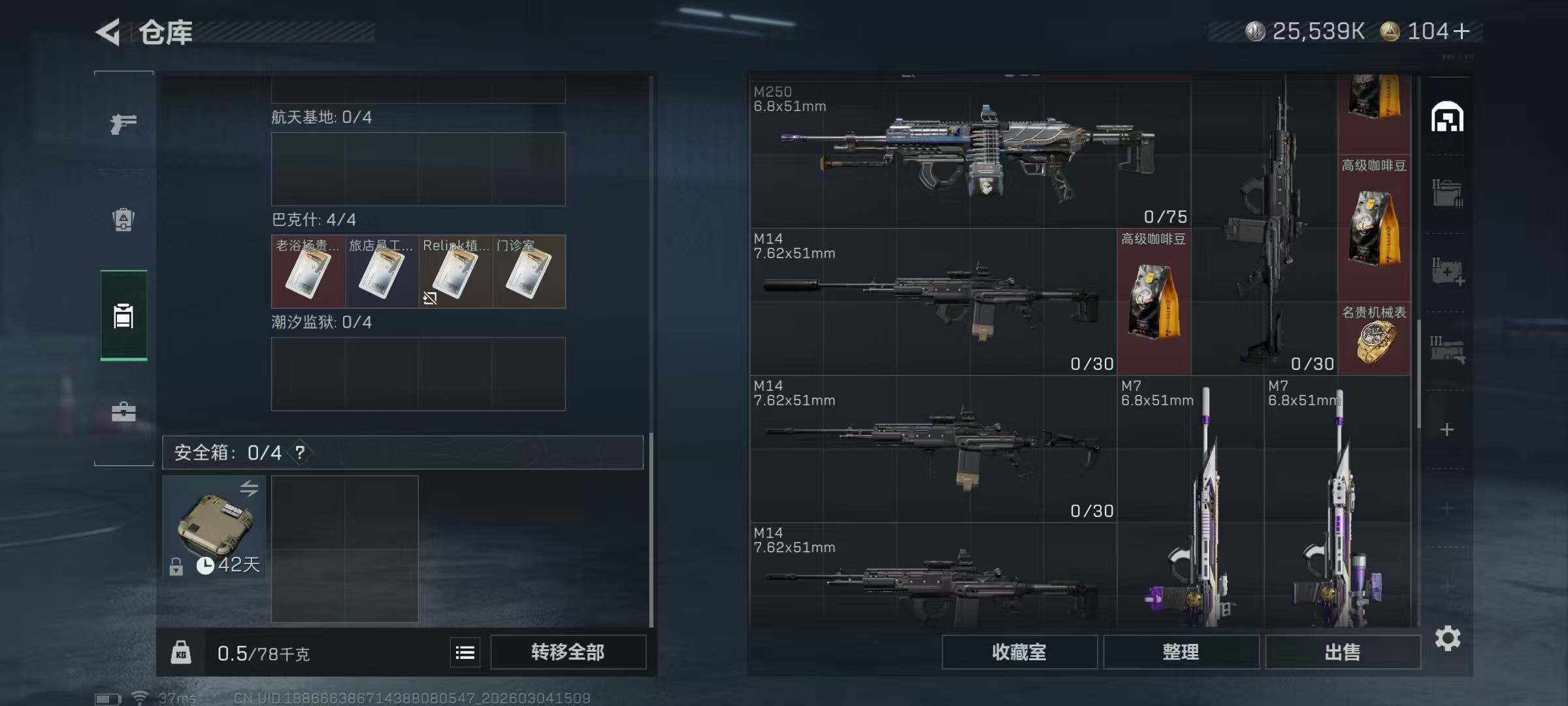The width and height of the screenshot is (1568, 706).
Task: Select the keycard holder tab in sidebar
Action: (x=123, y=316)
